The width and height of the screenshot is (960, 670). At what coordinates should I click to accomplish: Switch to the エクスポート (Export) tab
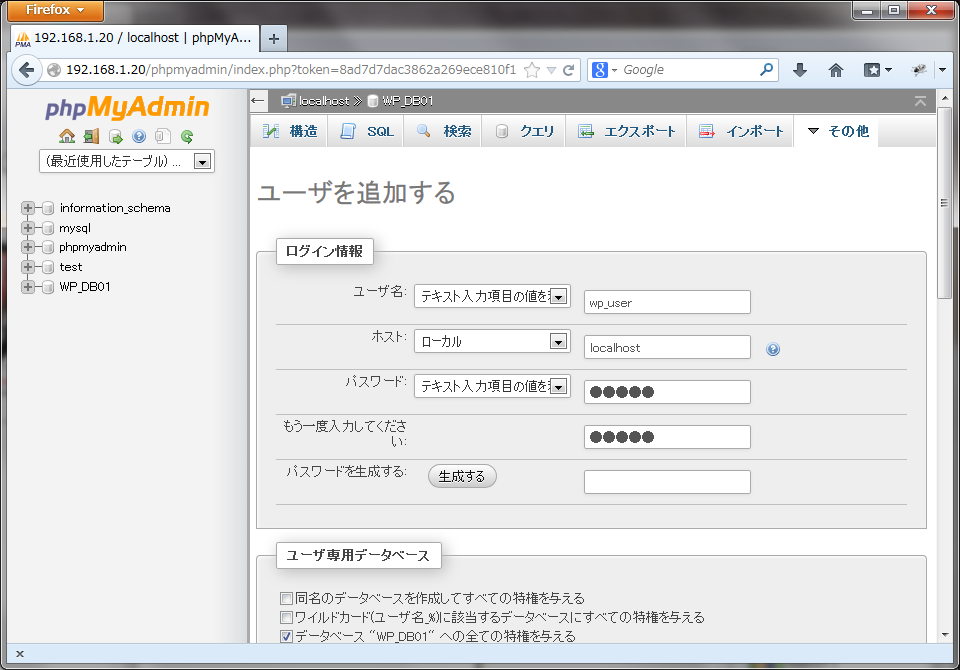tap(627, 131)
